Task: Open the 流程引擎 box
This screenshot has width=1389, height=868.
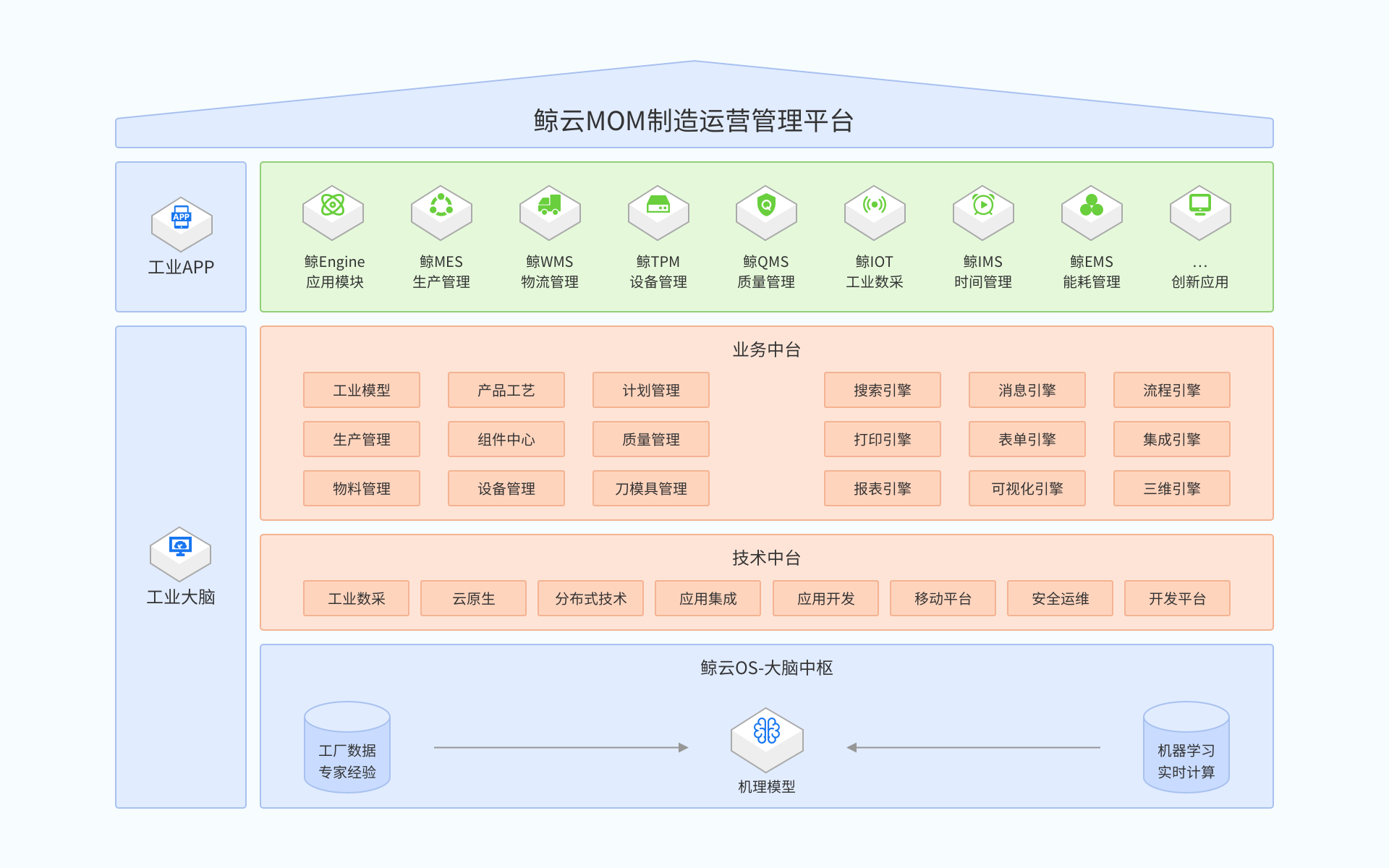Action: coord(1172,390)
